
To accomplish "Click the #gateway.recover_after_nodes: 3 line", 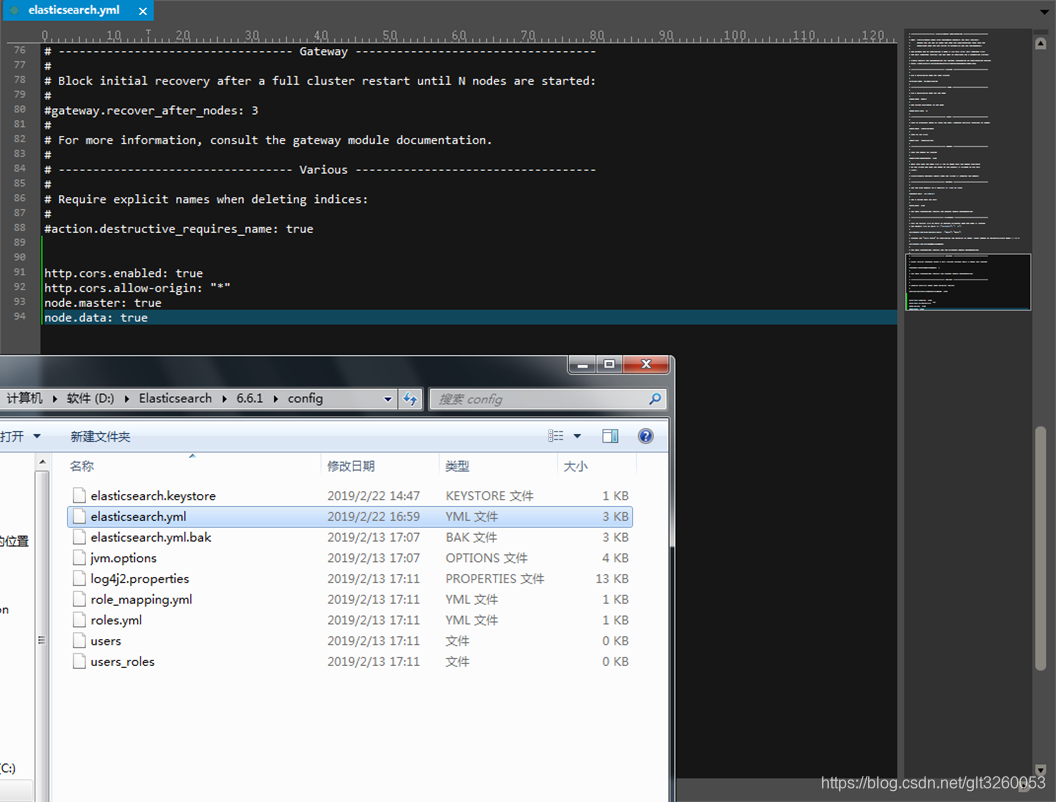I will click(x=151, y=110).
